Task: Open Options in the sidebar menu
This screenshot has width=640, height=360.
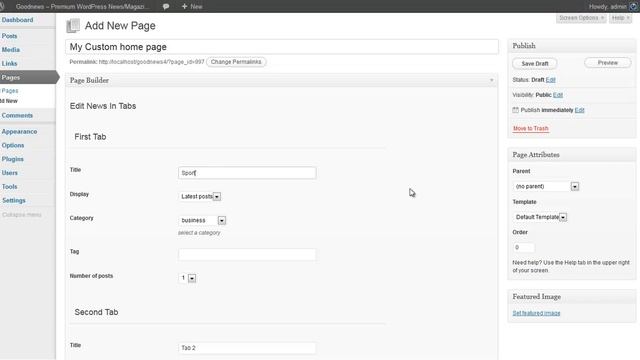Action: click(13, 145)
